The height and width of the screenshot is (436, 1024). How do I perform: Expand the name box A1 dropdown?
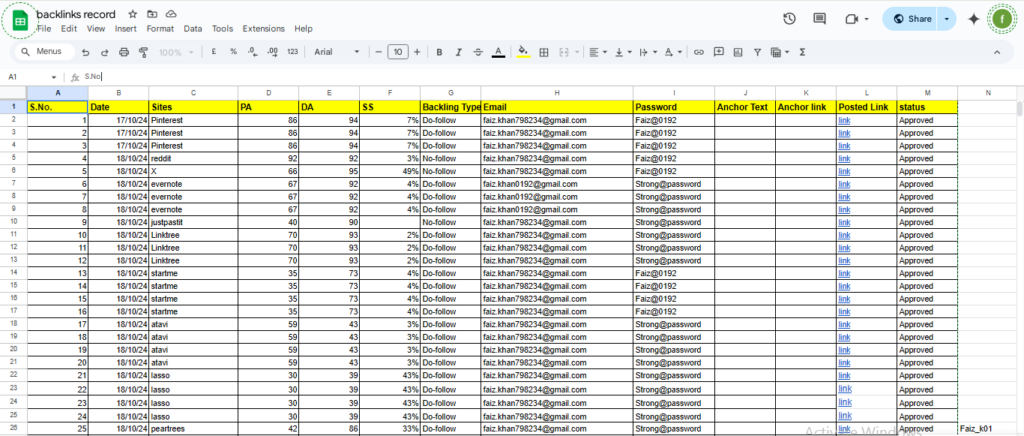coord(54,77)
